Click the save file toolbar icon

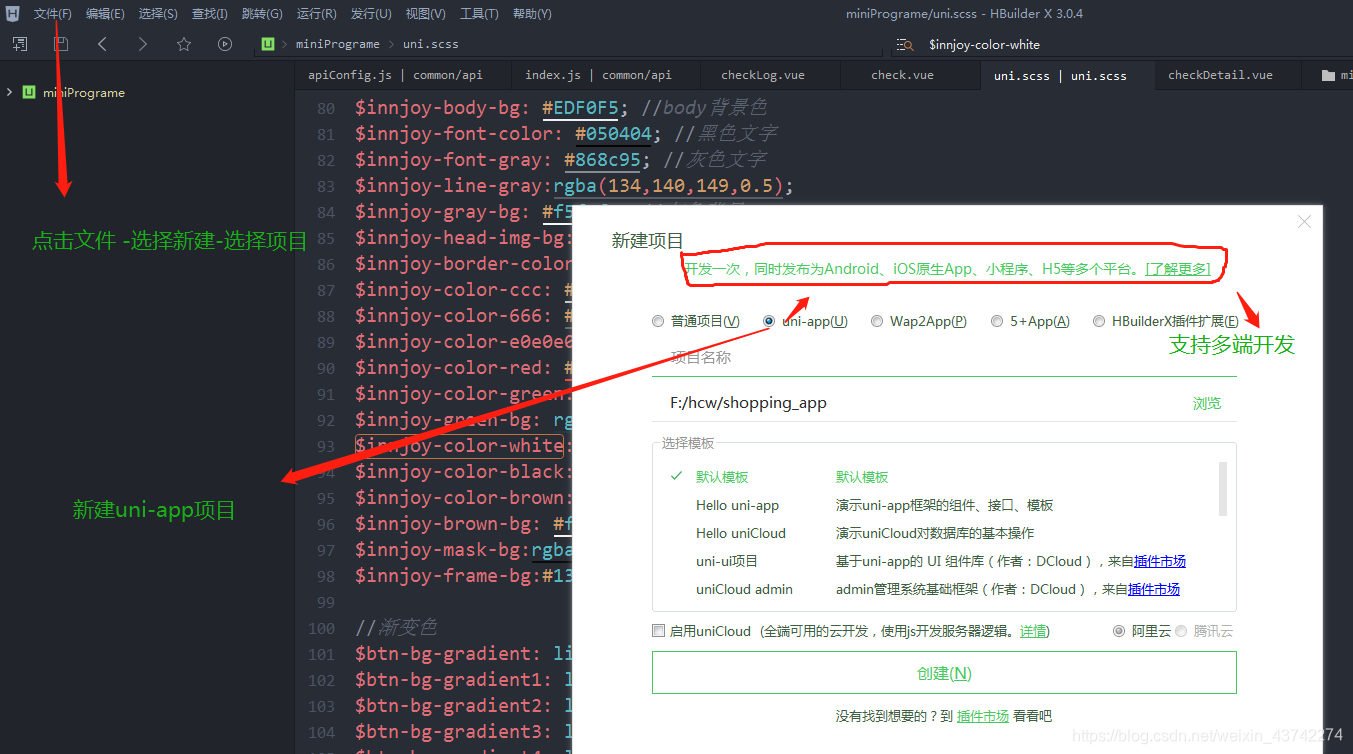click(x=61, y=44)
